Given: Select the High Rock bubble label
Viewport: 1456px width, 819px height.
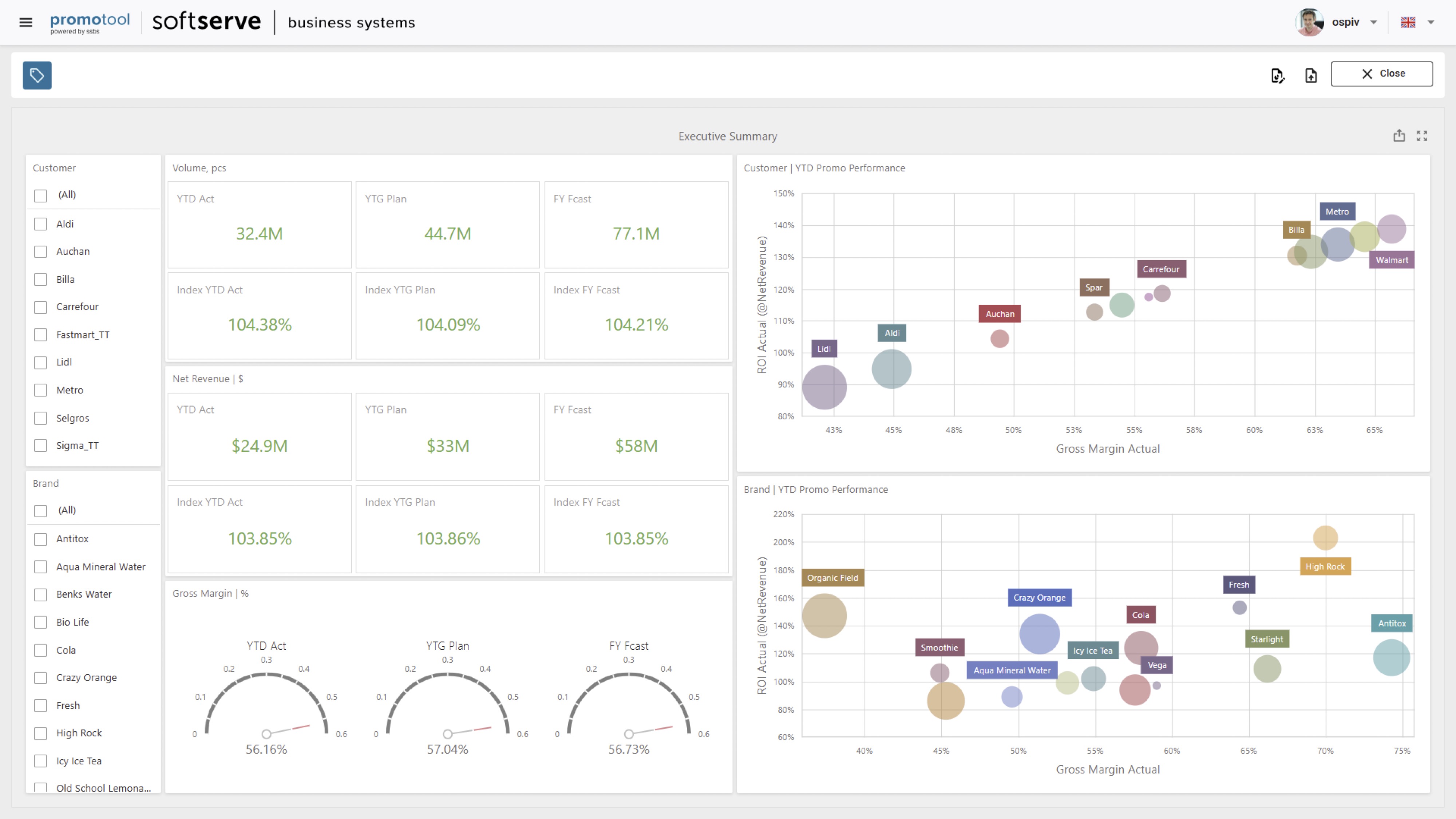Looking at the screenshot, I should click(1325, 566).
